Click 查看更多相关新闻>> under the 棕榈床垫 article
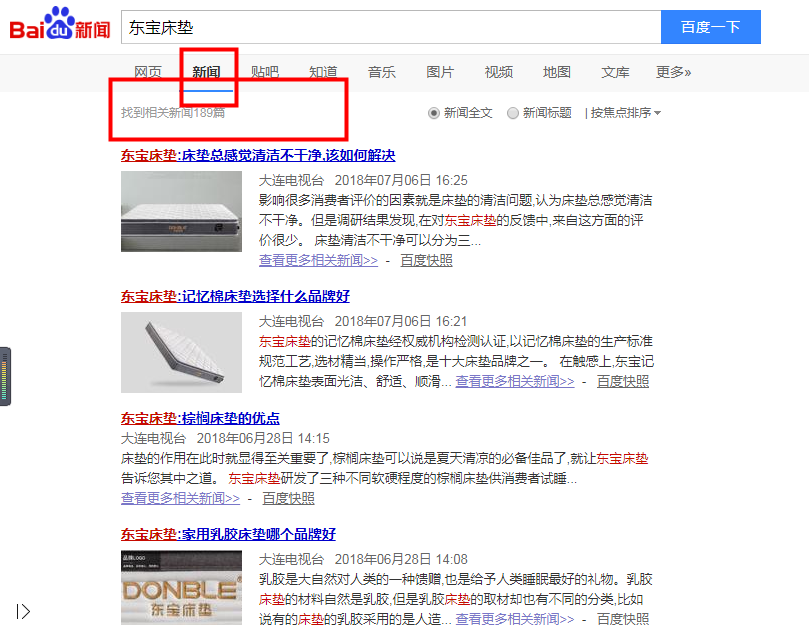The image size is (809, 625). coord(181,498)
